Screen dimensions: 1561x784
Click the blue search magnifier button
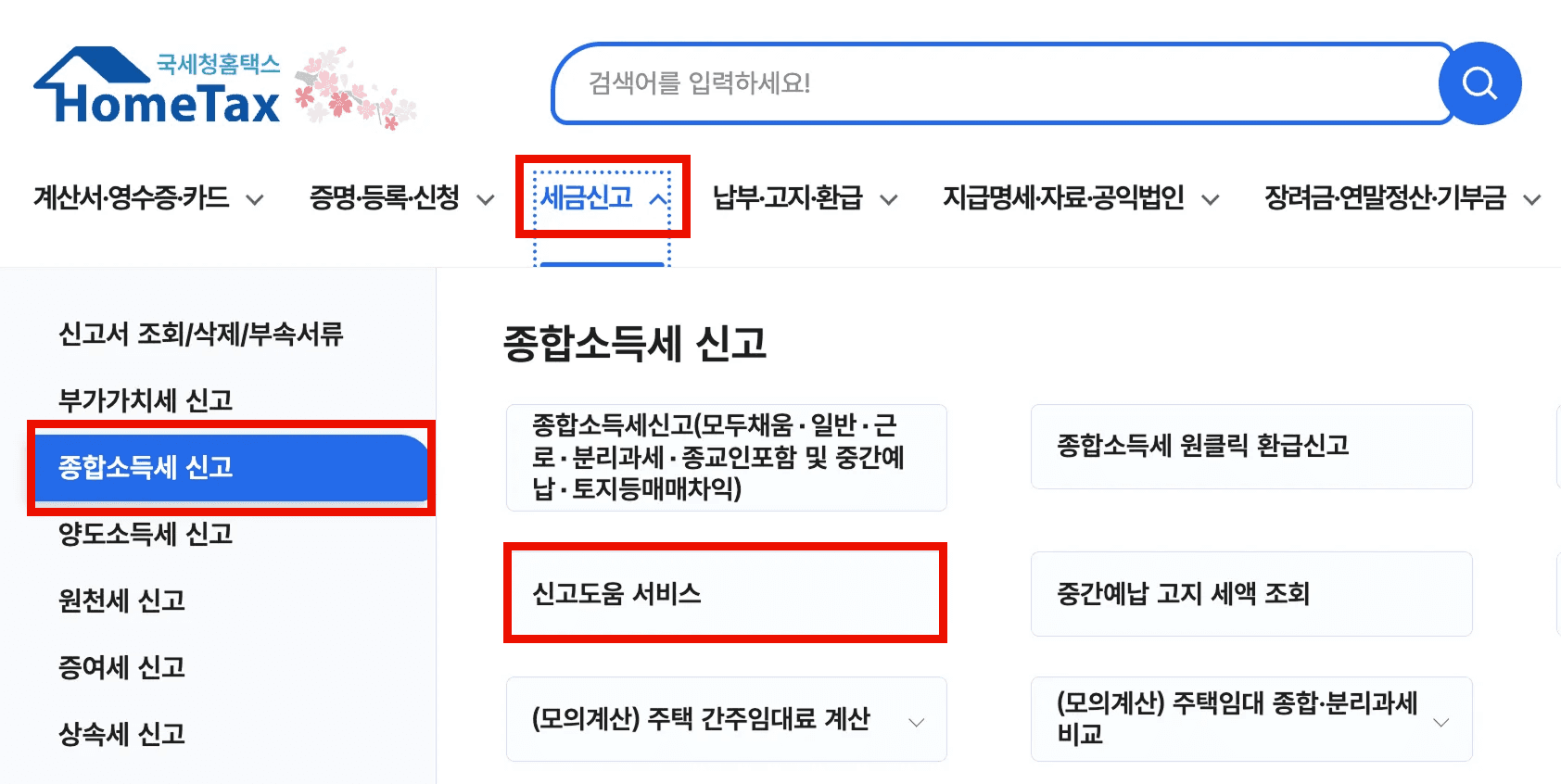pos(1479,83)
